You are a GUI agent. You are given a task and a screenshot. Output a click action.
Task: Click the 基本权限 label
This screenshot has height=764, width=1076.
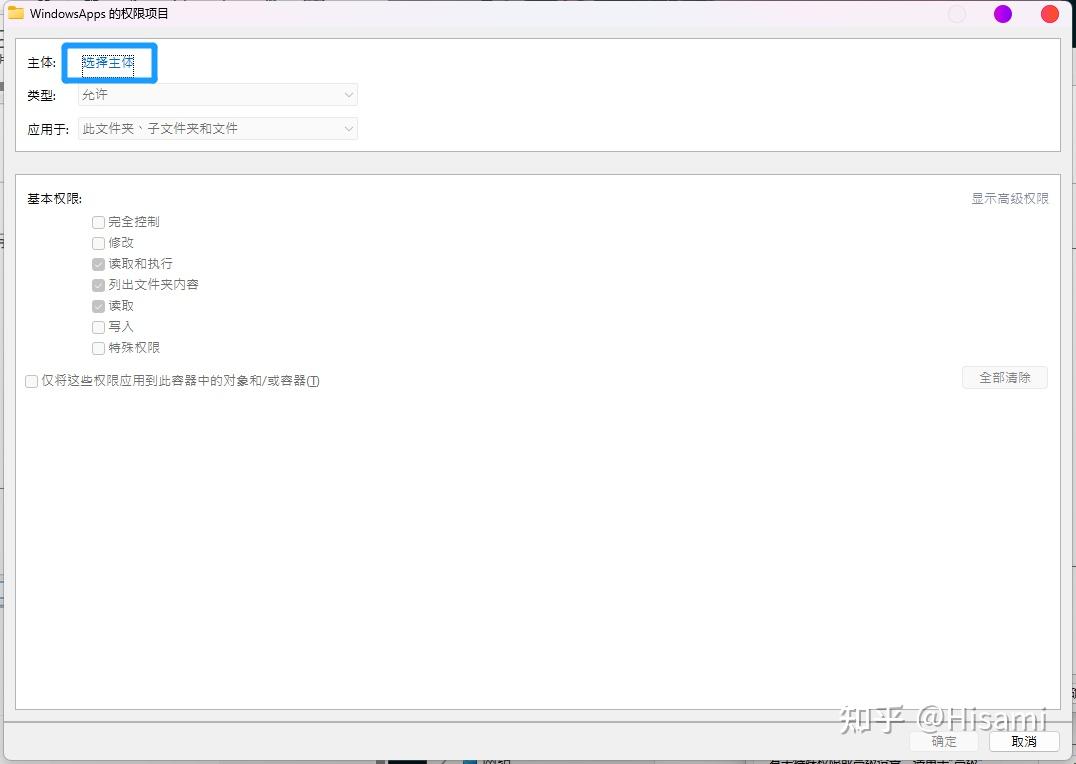(x=55, y=198)
